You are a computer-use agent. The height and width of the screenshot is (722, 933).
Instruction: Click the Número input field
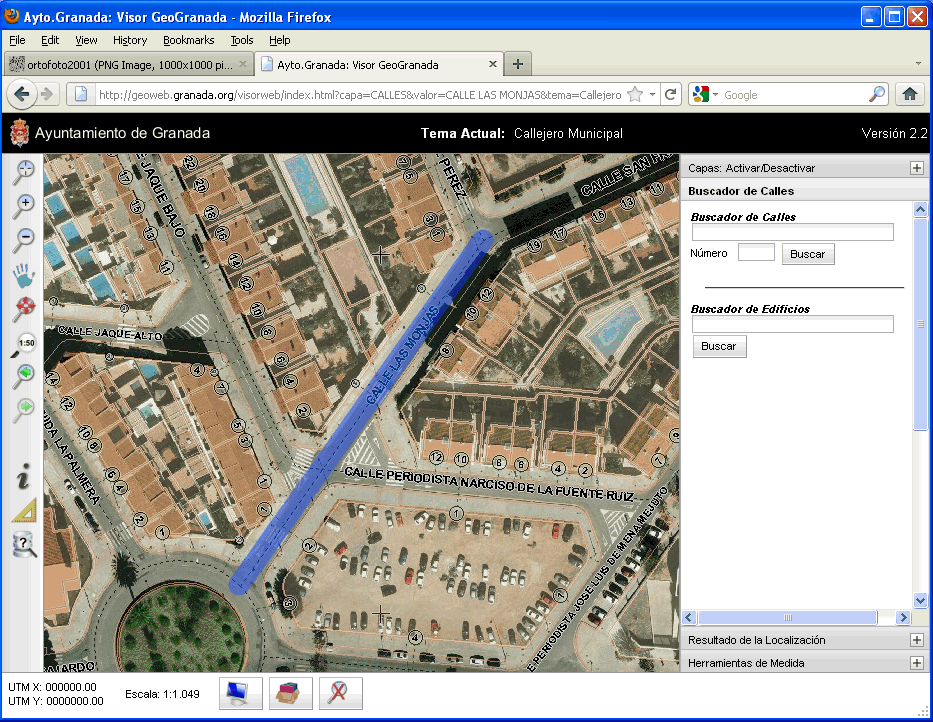756,252
